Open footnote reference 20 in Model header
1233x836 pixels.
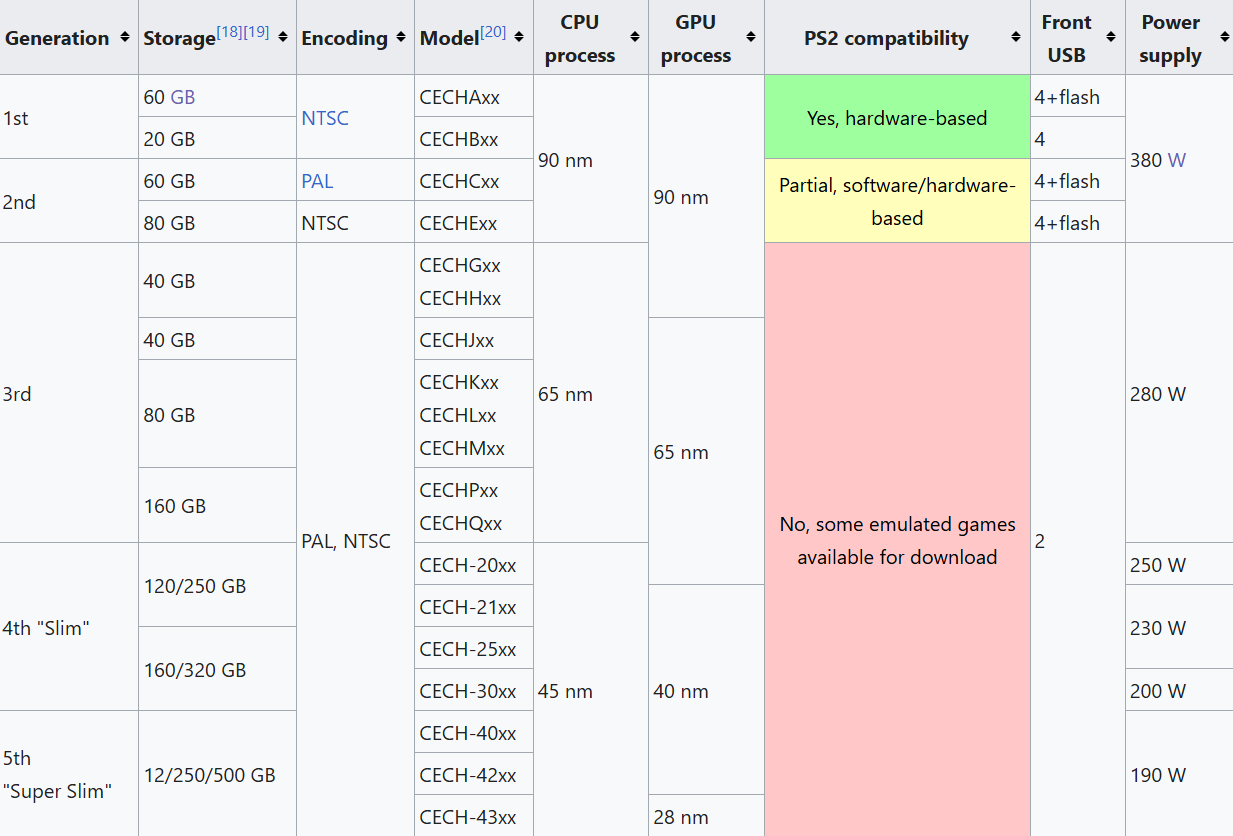493,32
